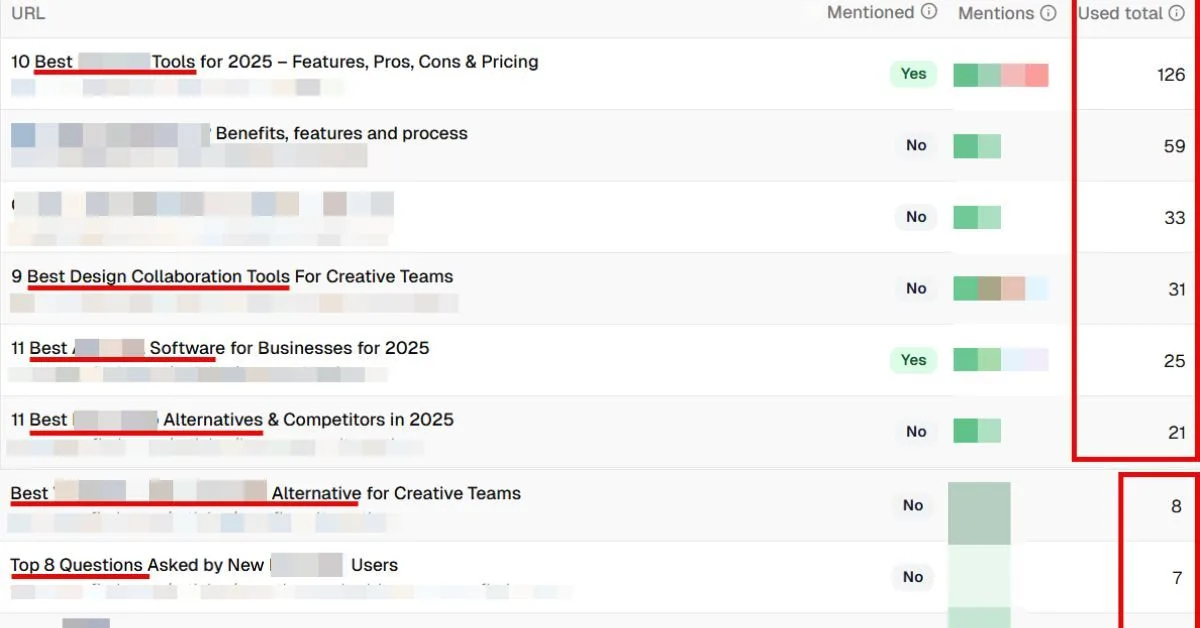1200x628 pixels.
Task: Open 11 Best Software for Businesses link
Action: (x=220, y=348)
